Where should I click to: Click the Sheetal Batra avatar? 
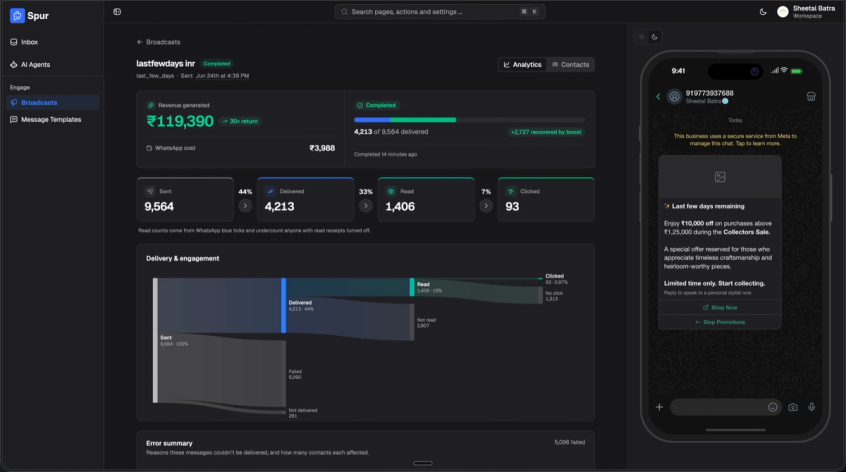pos(783,12)
